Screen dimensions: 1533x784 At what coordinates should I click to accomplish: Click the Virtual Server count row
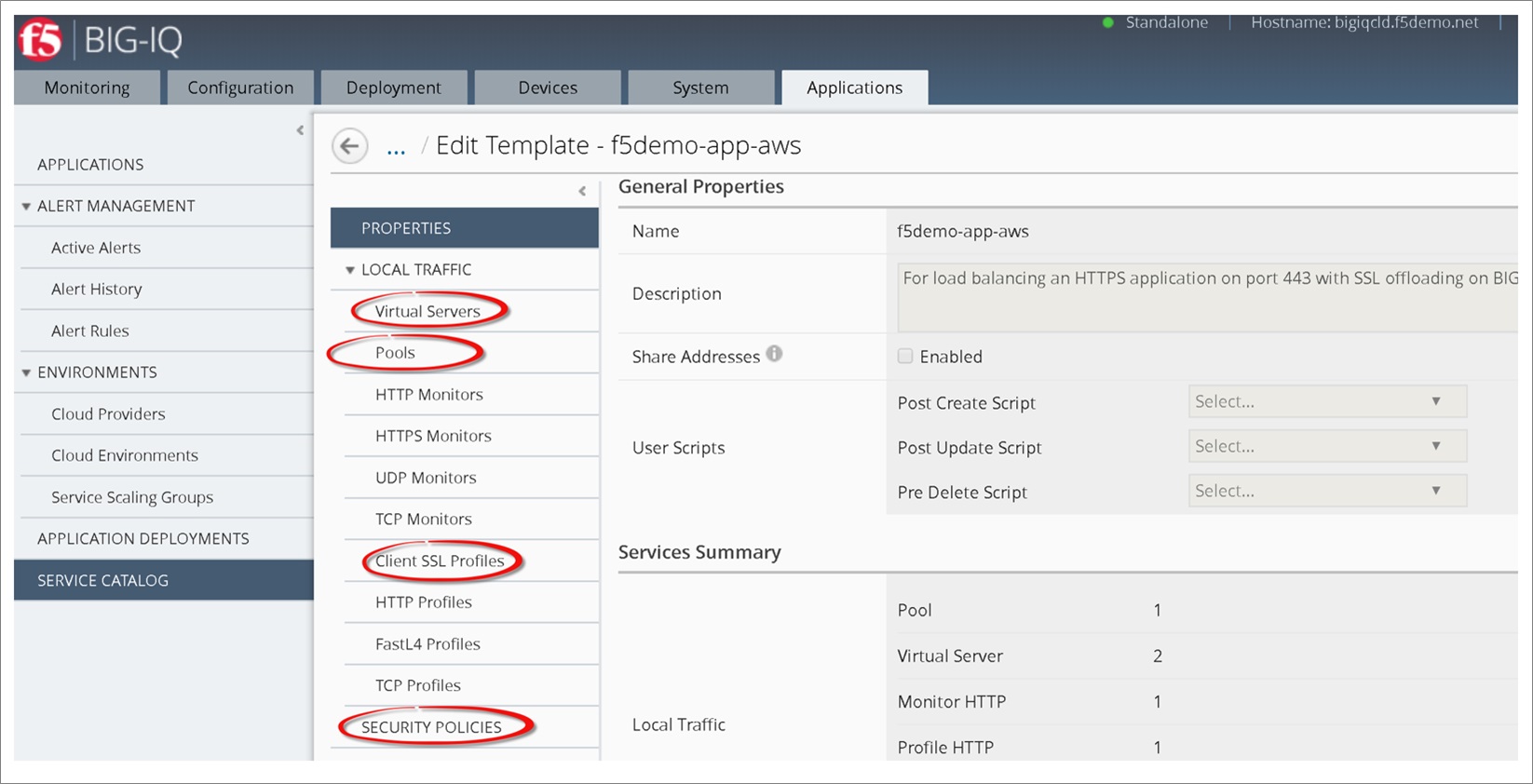point(1201,656)
